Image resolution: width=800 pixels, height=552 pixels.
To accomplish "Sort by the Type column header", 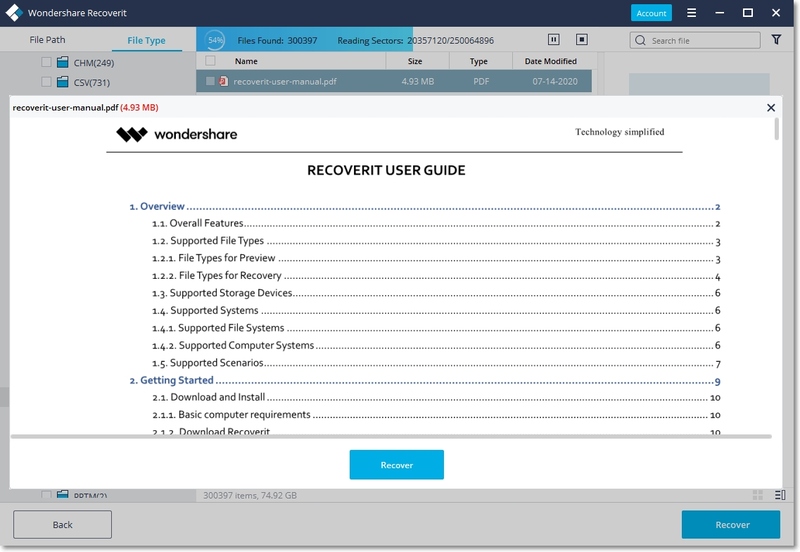I will coord(481,61).
